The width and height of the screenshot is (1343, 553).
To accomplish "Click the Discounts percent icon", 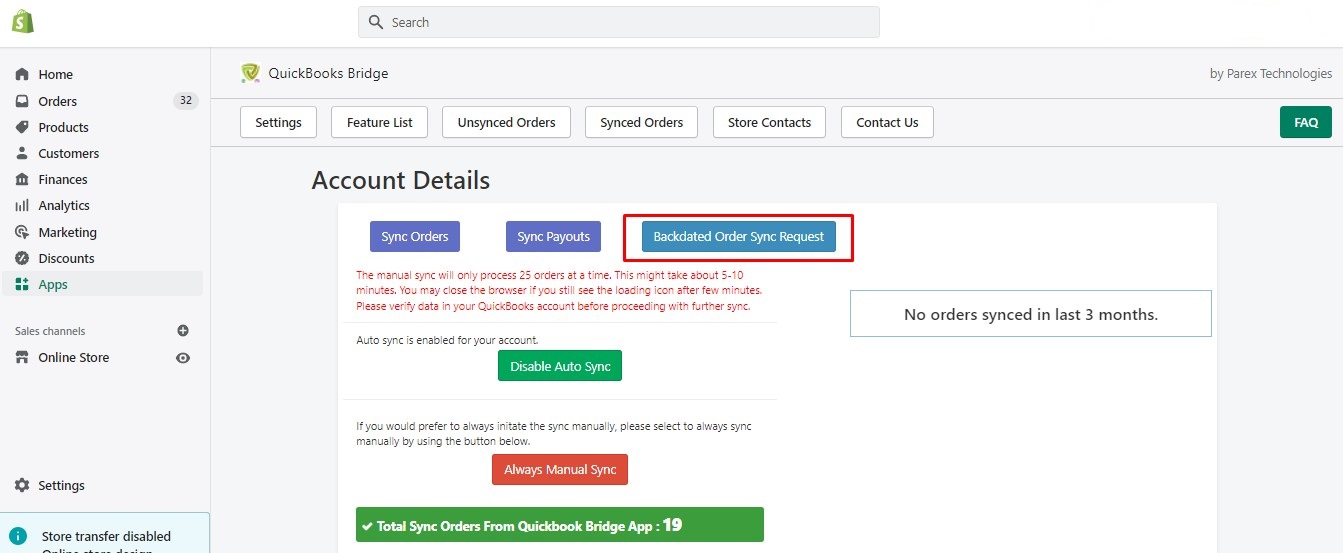I will 22,258.
